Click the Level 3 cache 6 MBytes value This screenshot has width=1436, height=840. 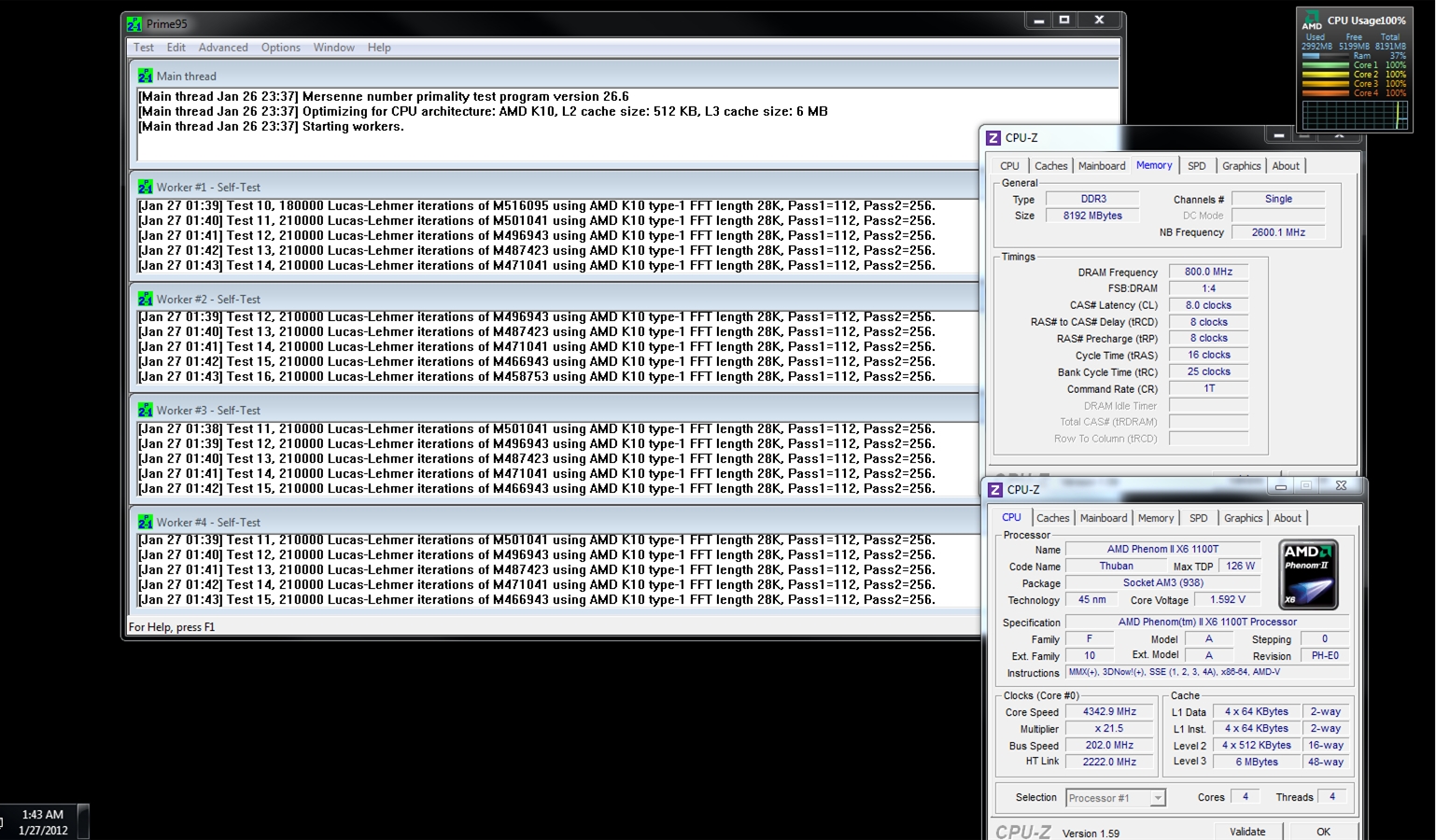point(1257,762)
